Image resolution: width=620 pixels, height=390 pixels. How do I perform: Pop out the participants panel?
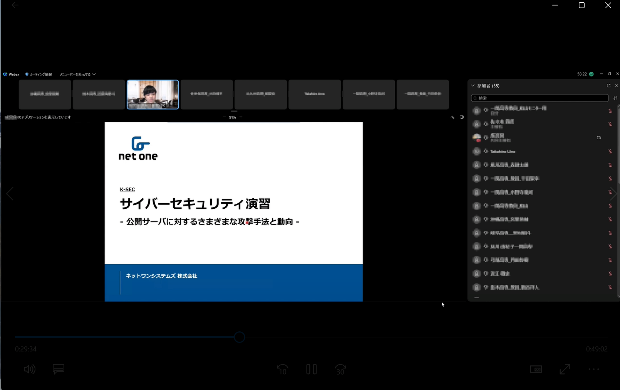tap(609, 85)
